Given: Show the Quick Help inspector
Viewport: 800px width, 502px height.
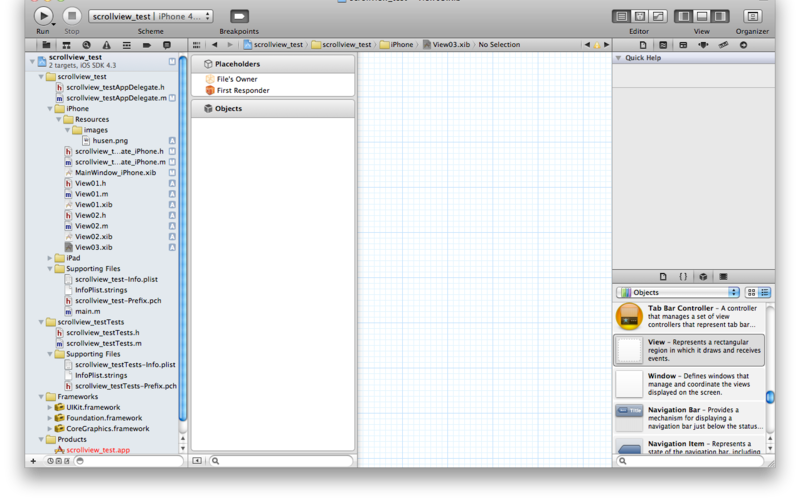Looking at the screenshot, I should click(x=663, y=45).
